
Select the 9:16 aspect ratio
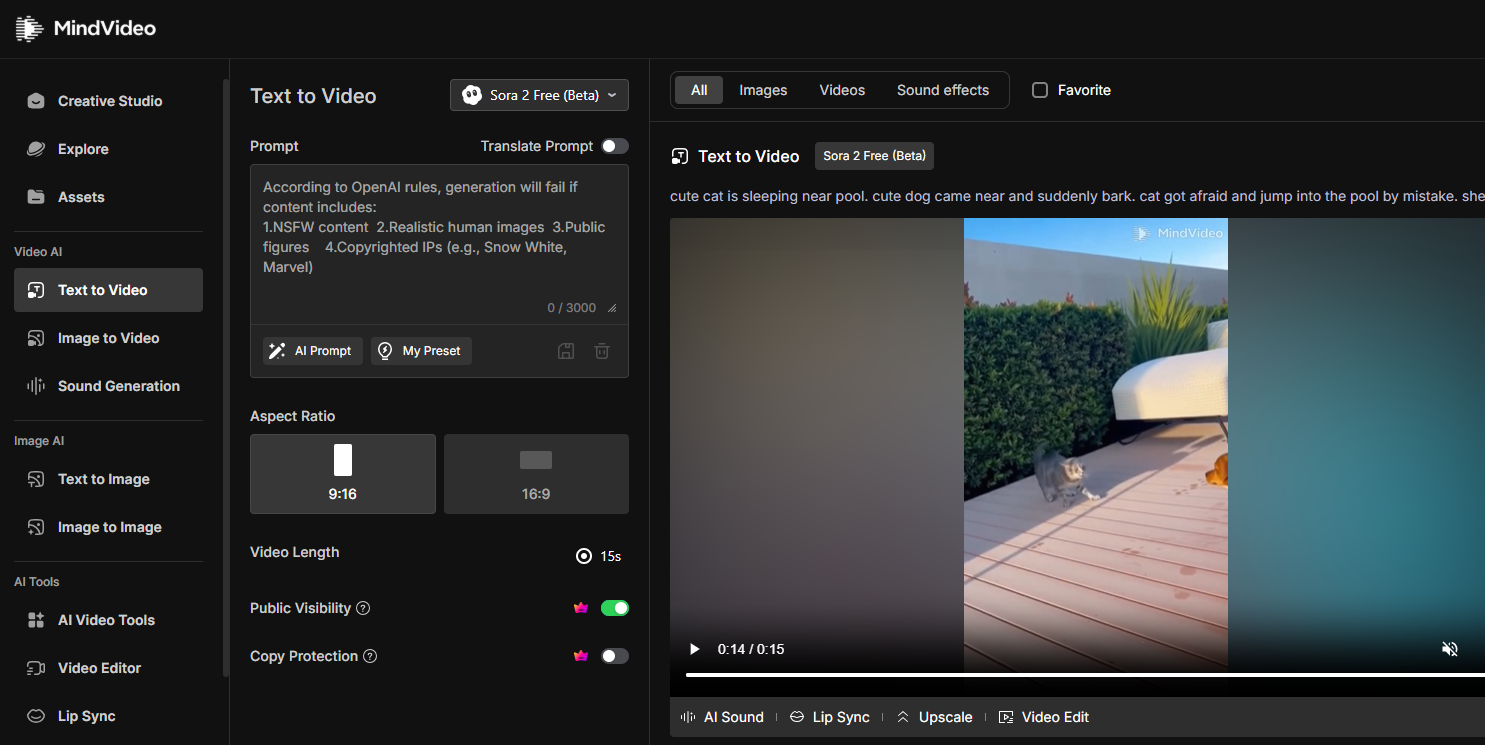343,474
